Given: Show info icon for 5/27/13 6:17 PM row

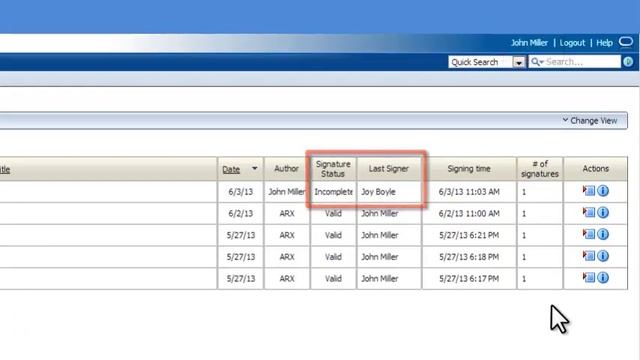Looking at the screenshot, I should 603,278.
